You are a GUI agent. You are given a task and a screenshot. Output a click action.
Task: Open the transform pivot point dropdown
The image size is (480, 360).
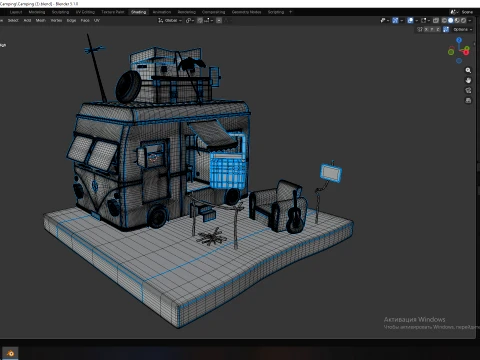[x=190, y=21]
